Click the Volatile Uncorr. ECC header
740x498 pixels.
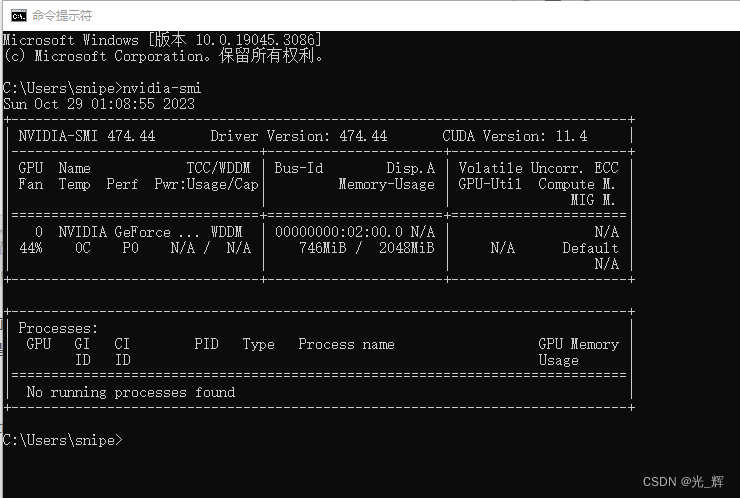538,168
